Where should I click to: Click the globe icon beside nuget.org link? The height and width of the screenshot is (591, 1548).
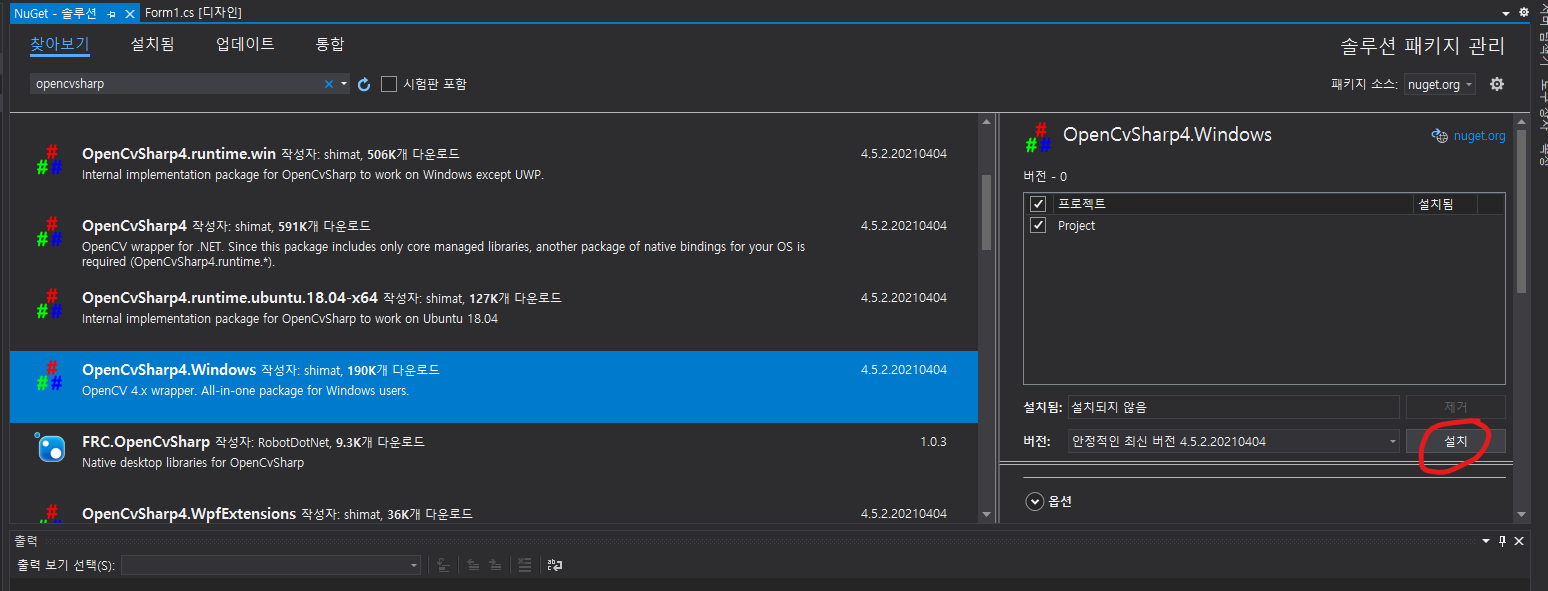click(x=1439, y=136)
